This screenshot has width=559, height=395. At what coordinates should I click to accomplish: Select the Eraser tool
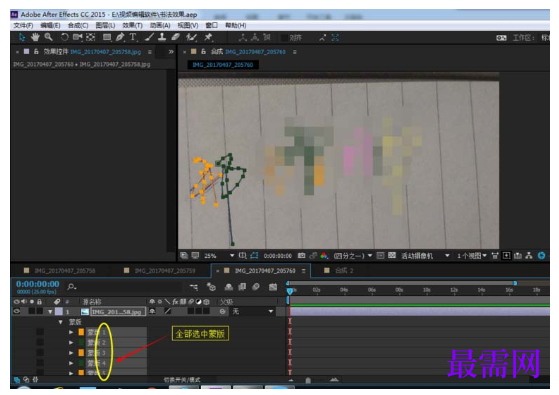click(x=175, y=37)
